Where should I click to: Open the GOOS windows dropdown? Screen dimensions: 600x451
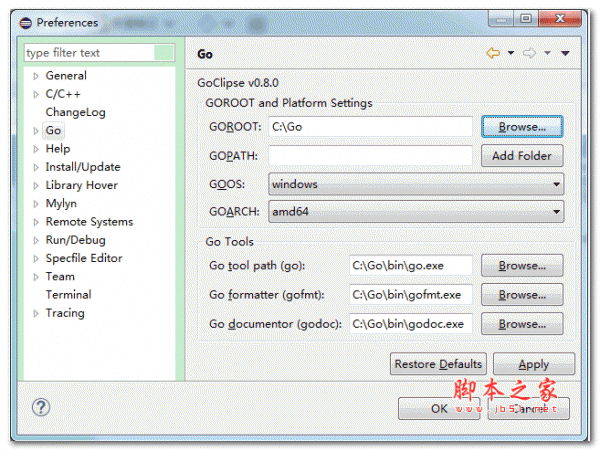[415, 184]
